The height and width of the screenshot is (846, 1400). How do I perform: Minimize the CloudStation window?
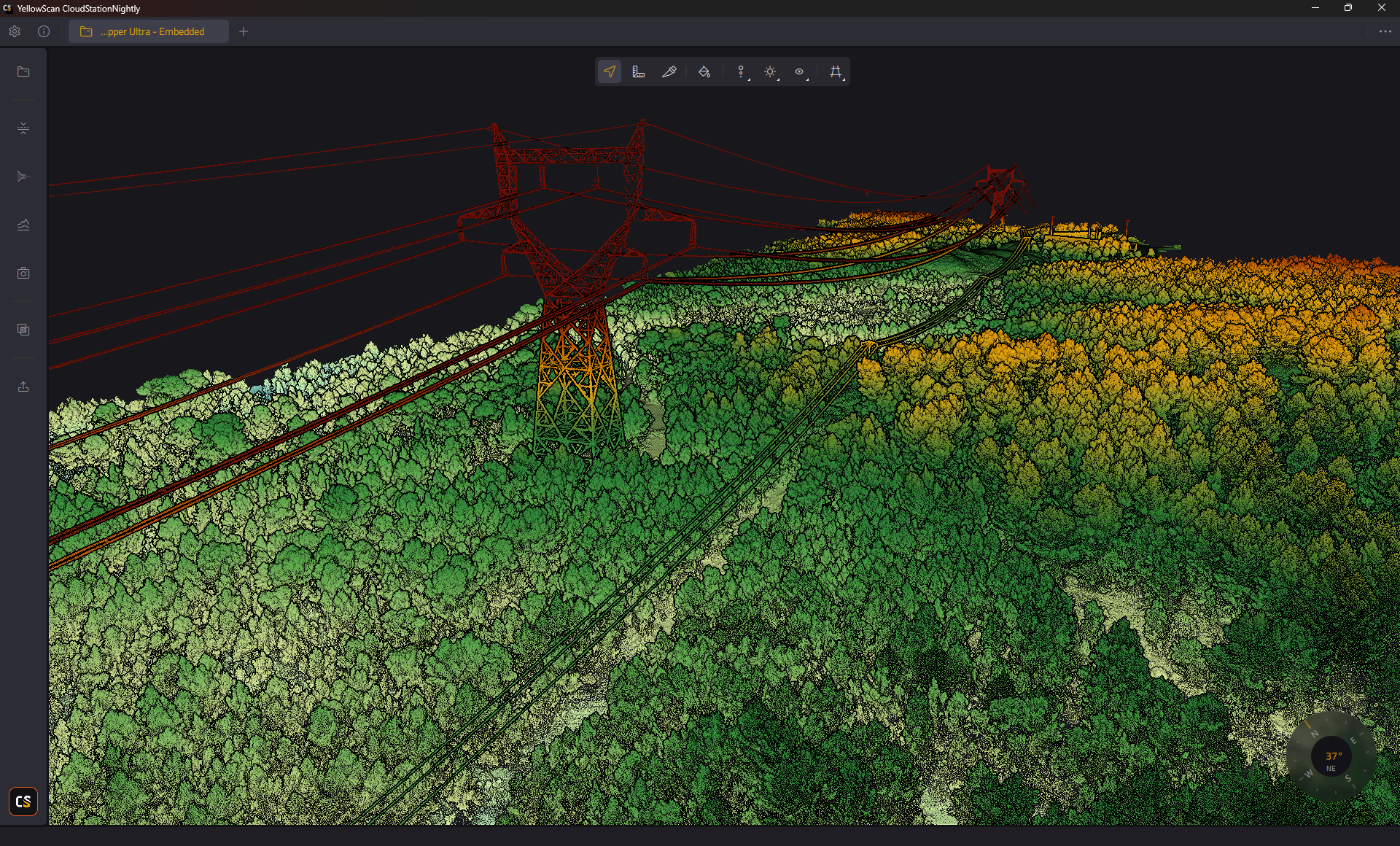(x=1315, y=8)
